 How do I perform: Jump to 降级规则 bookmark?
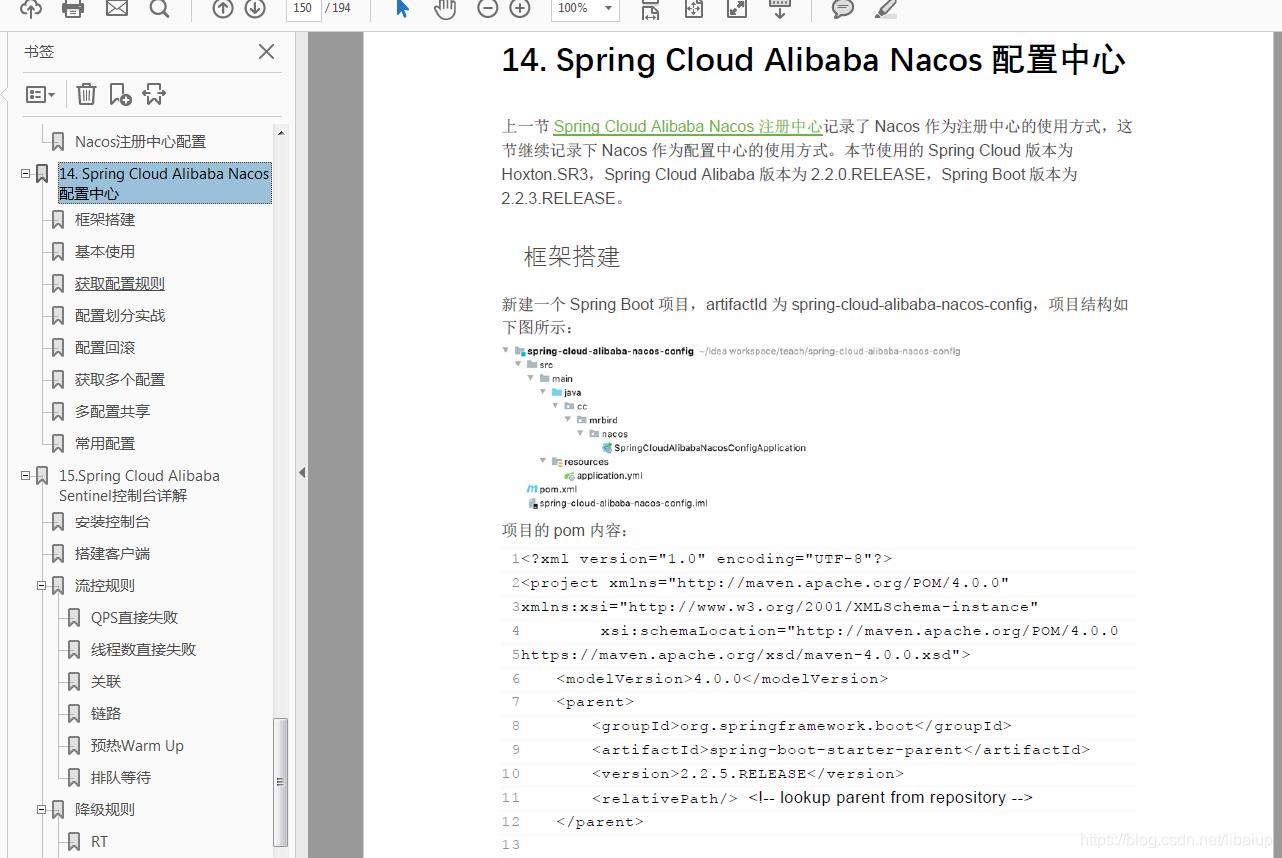click(x=105, y=810)
